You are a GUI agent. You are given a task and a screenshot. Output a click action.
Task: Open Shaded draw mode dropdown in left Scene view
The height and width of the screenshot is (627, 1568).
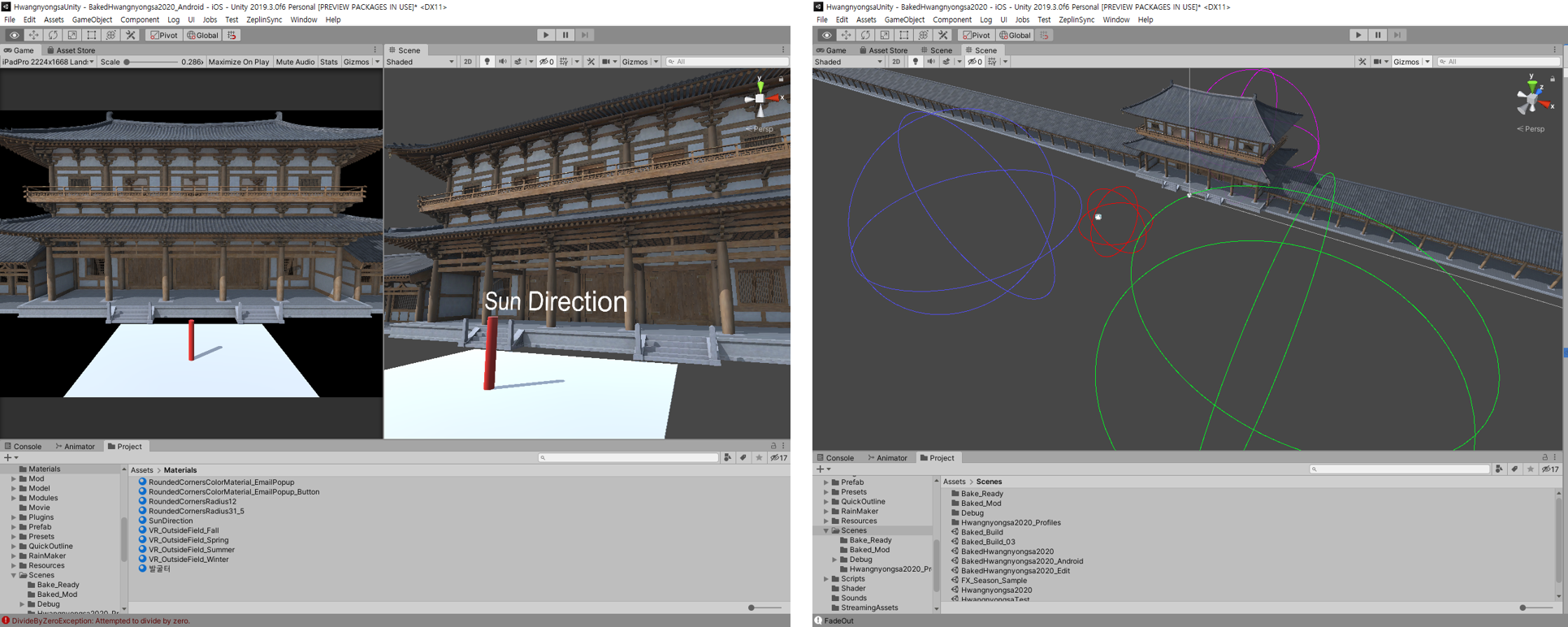421,62
